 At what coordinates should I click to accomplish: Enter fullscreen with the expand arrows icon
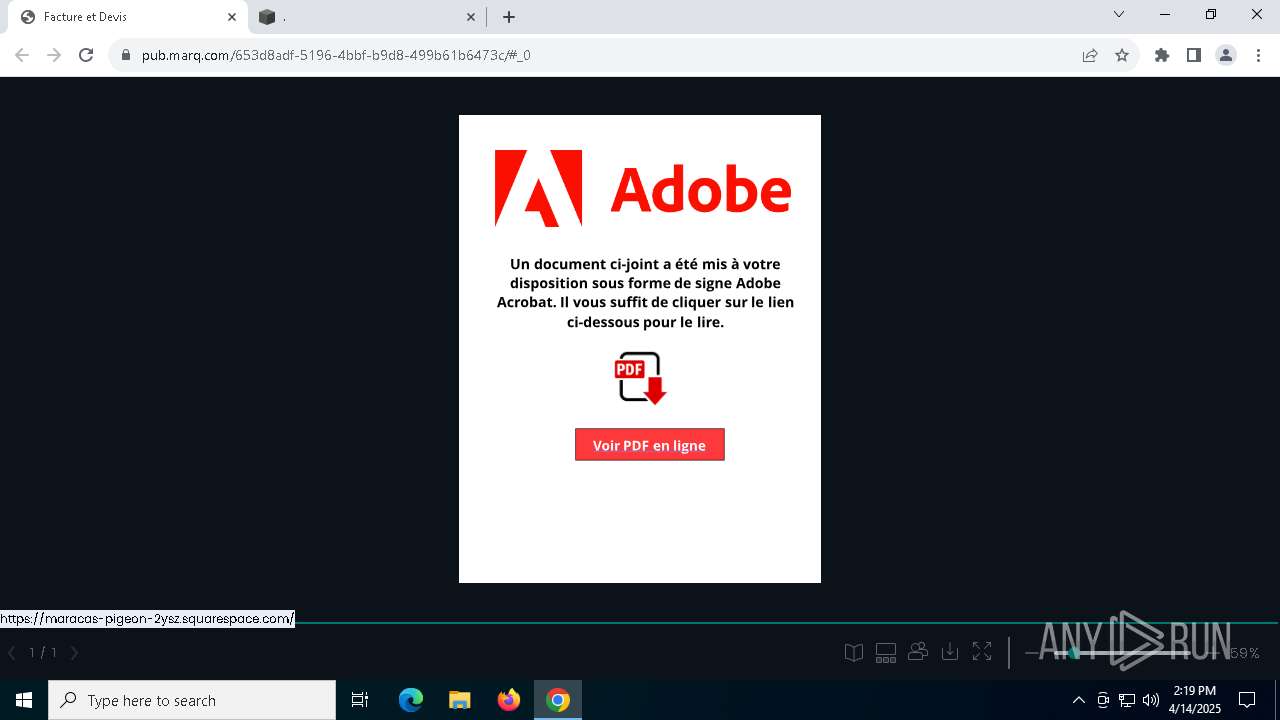click(982, 652)
